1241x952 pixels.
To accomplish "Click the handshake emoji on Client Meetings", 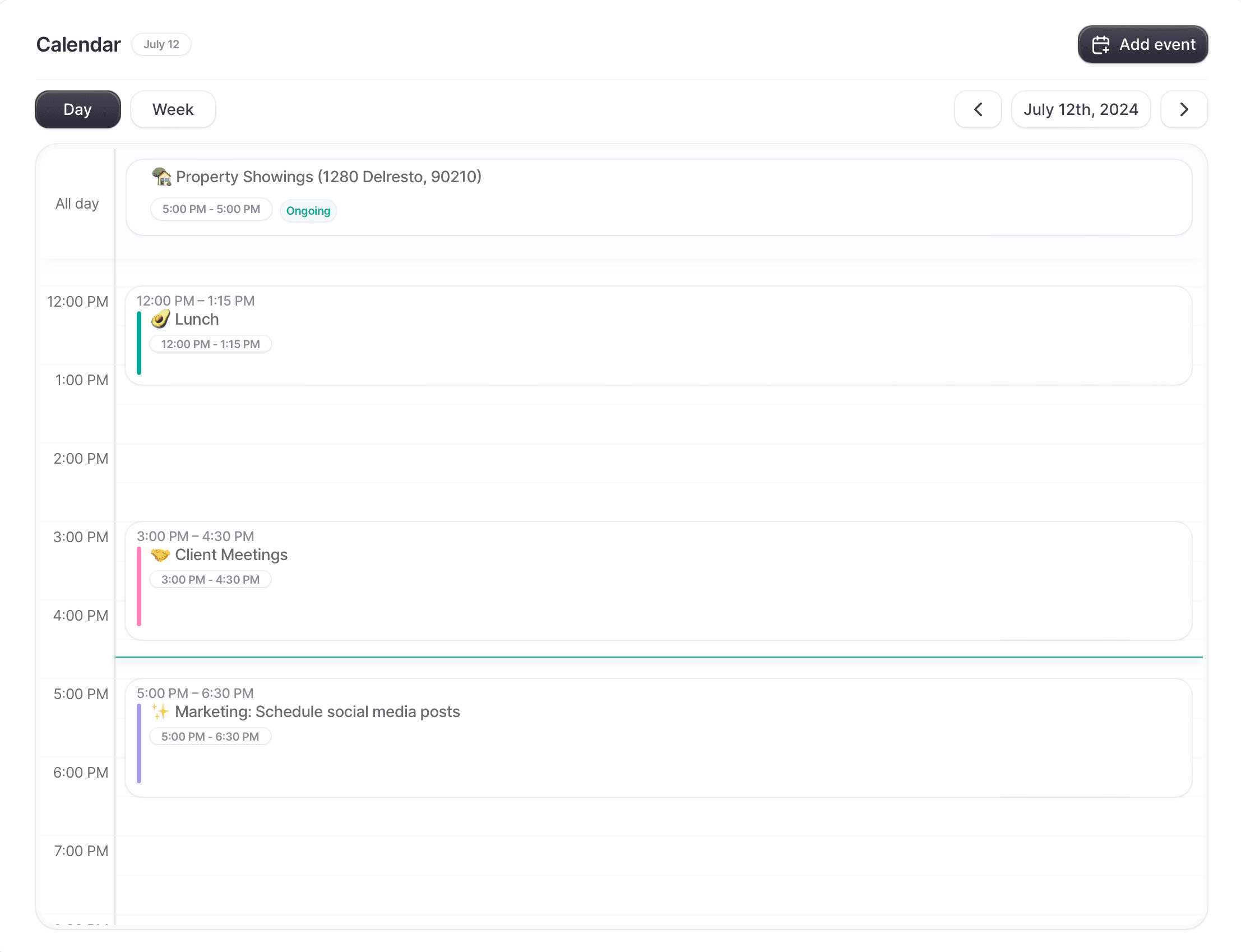I will [x=160, y=554].
